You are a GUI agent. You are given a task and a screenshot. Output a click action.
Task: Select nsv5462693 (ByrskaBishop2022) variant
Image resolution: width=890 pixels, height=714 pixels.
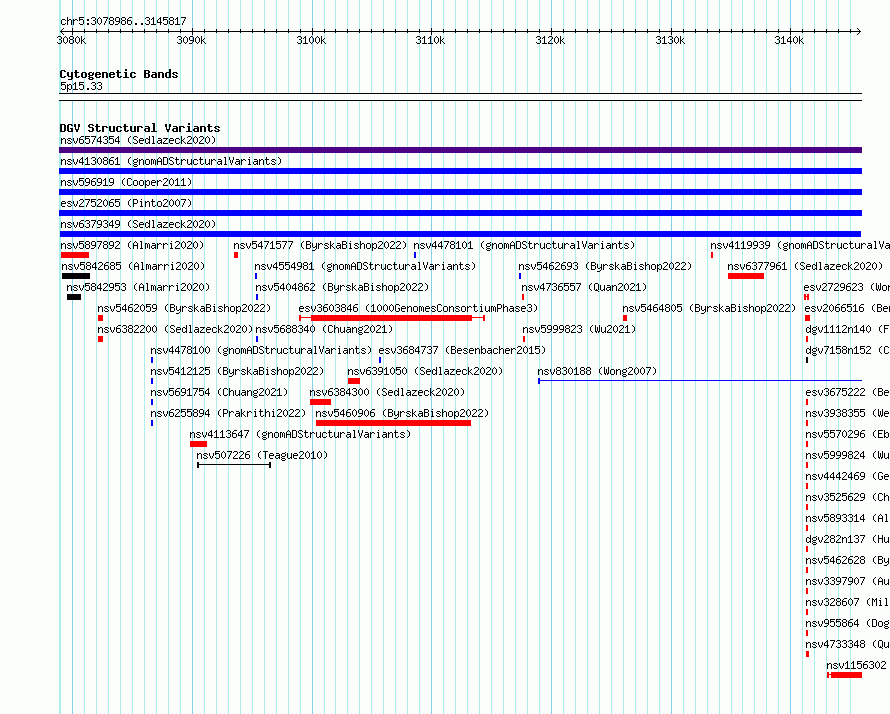coord(605,266)
